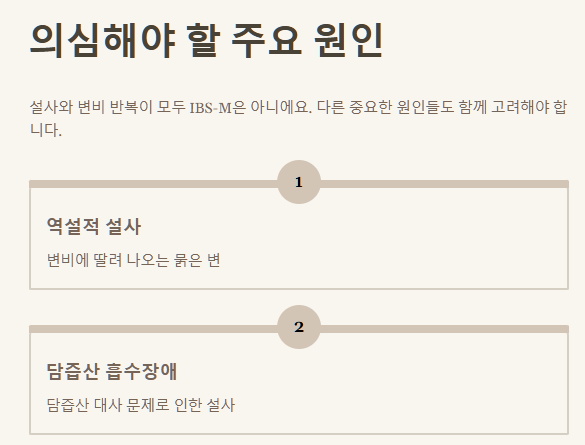Click the first card's top bar left of badge 1
This screenshot has width=585, height=445.
(x=153, y=184)
